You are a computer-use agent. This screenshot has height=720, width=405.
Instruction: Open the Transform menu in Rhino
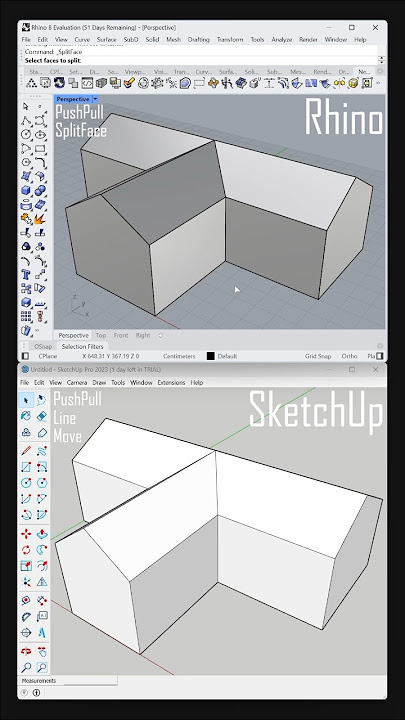(230, 39)
